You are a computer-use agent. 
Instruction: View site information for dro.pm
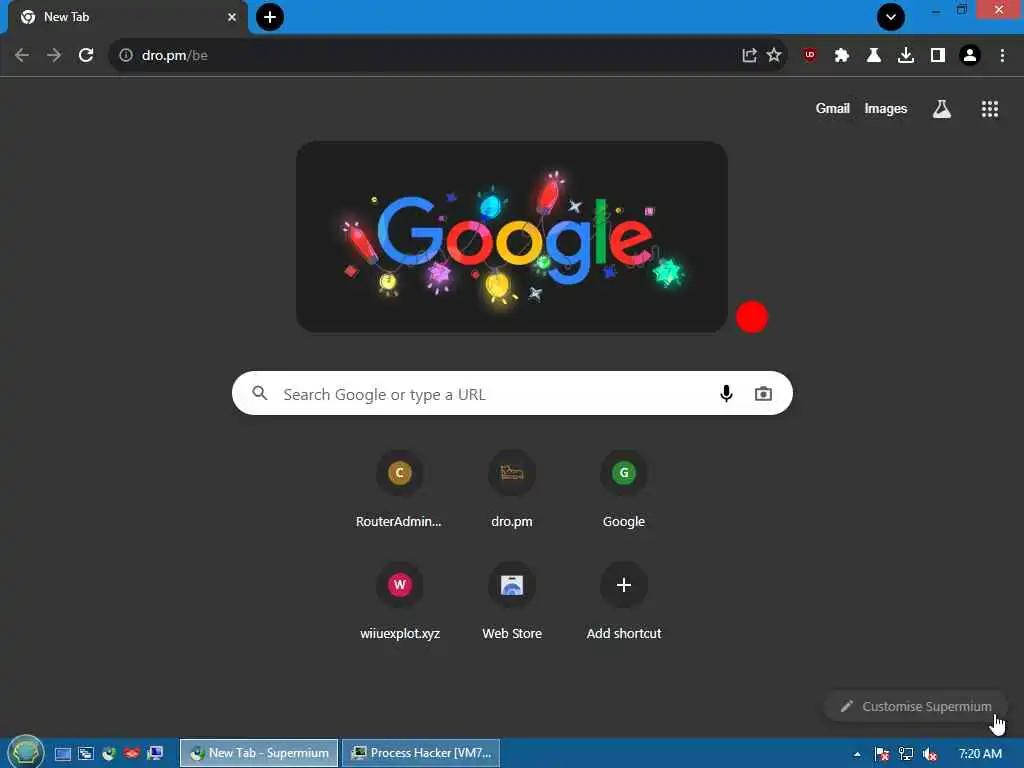(x=126, y=56)
